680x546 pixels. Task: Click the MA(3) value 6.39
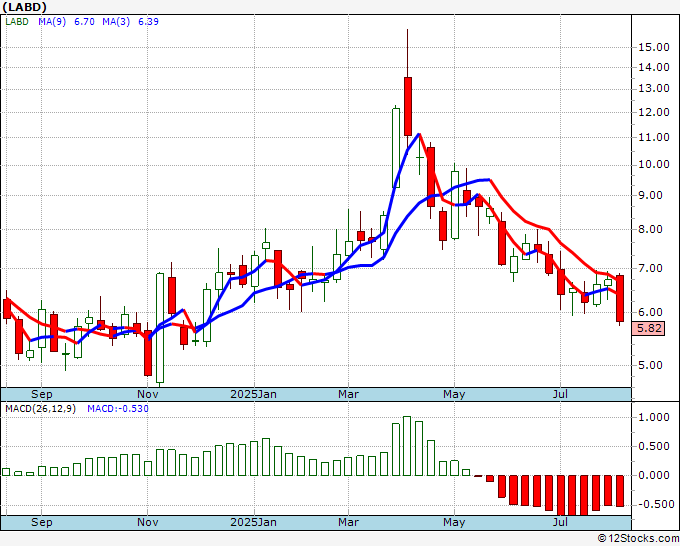click(148, 22)
